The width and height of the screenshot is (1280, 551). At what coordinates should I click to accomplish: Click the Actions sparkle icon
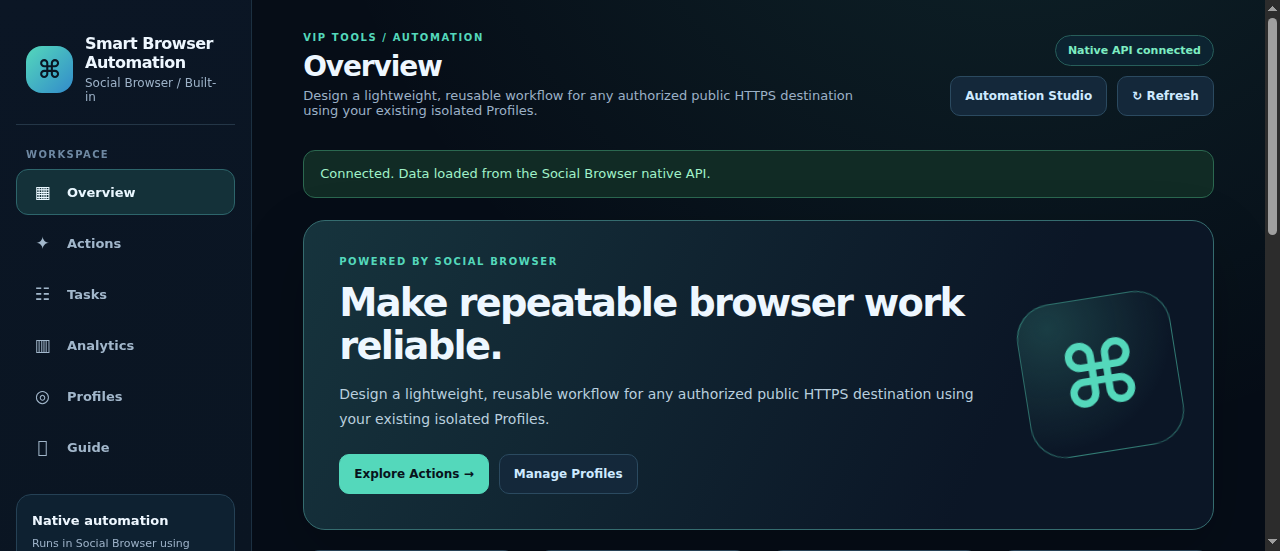pyautogui.click(x=42, y=244)
